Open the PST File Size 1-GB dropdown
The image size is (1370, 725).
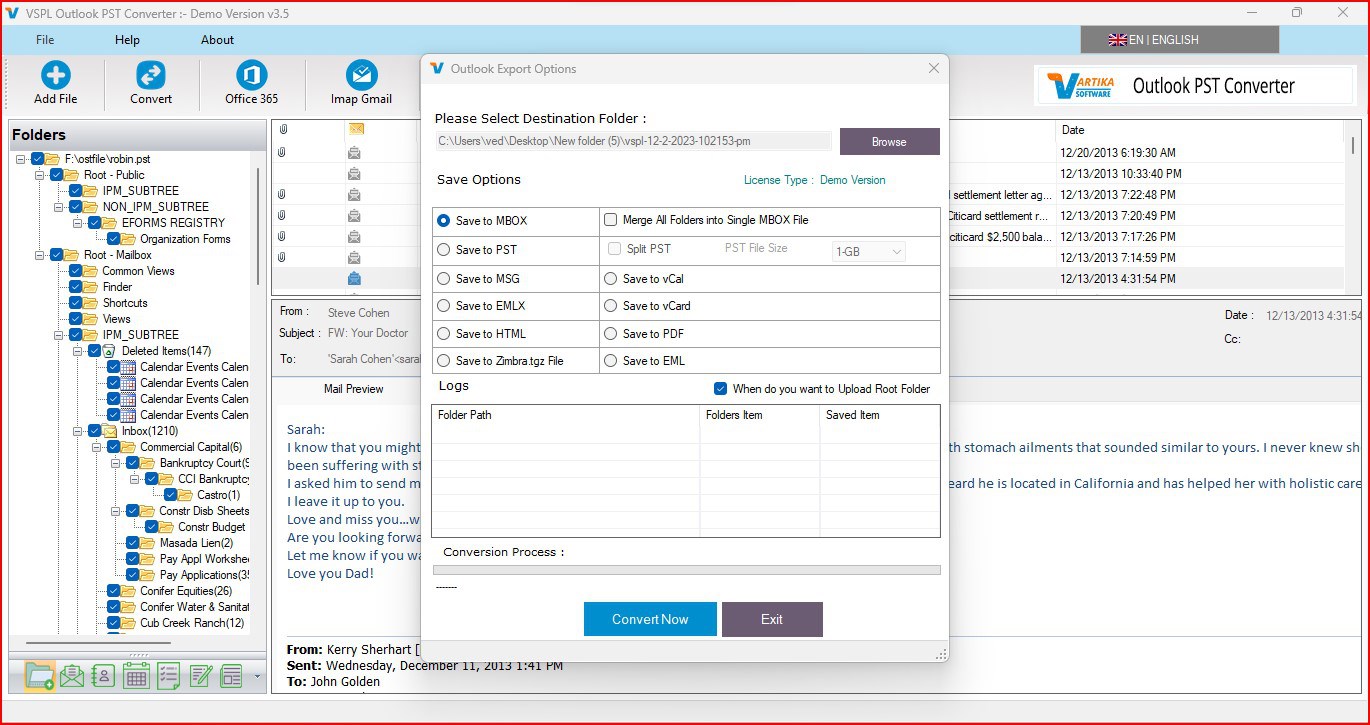click(868, 252)
